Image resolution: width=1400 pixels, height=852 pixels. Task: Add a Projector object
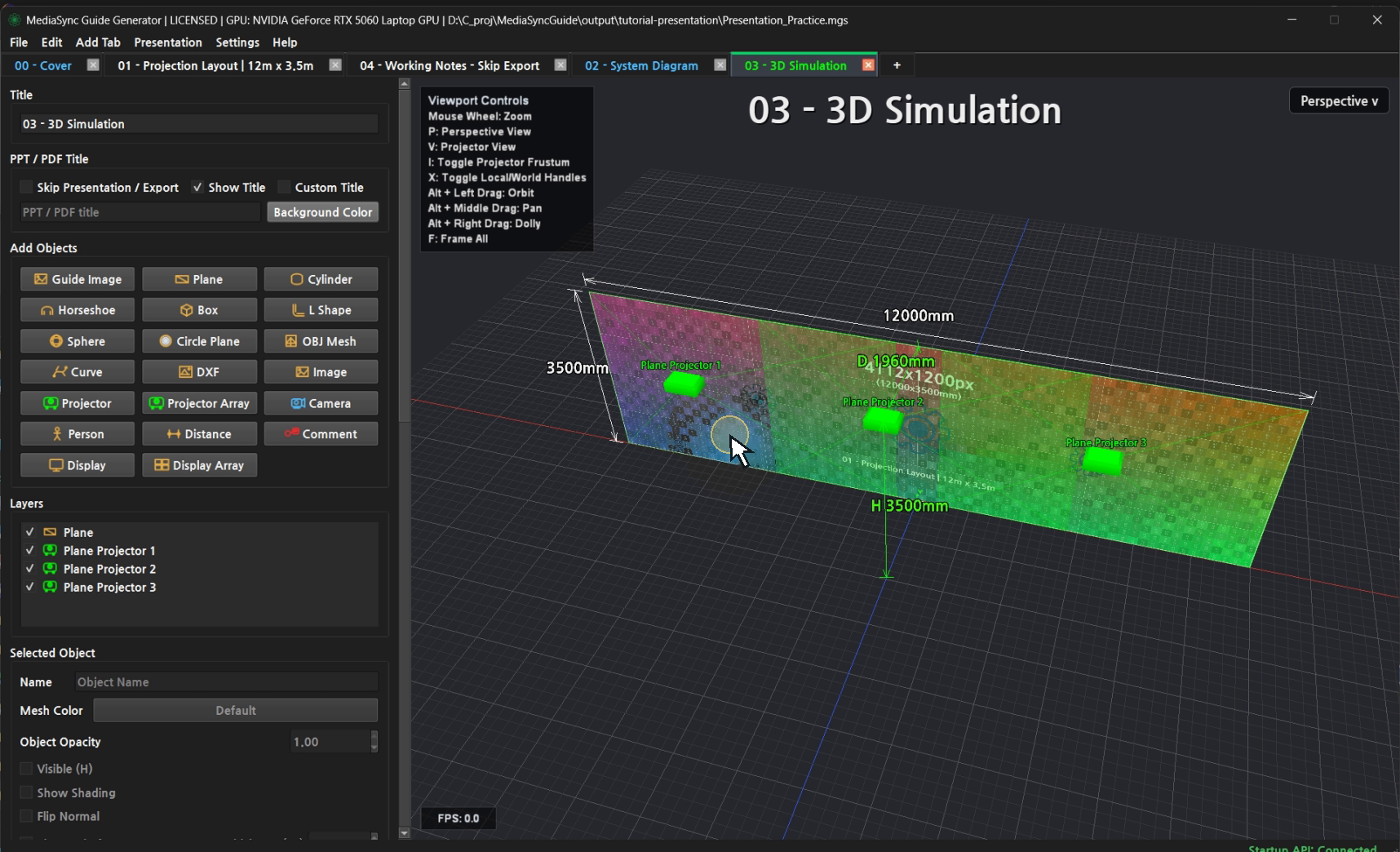78,403
